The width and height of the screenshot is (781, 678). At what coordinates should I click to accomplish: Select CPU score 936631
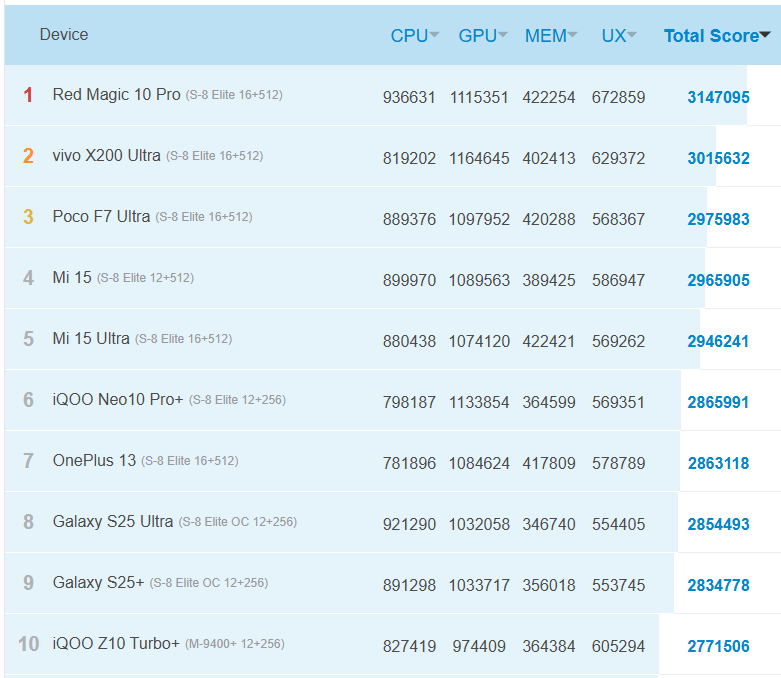tap(409, 97)
